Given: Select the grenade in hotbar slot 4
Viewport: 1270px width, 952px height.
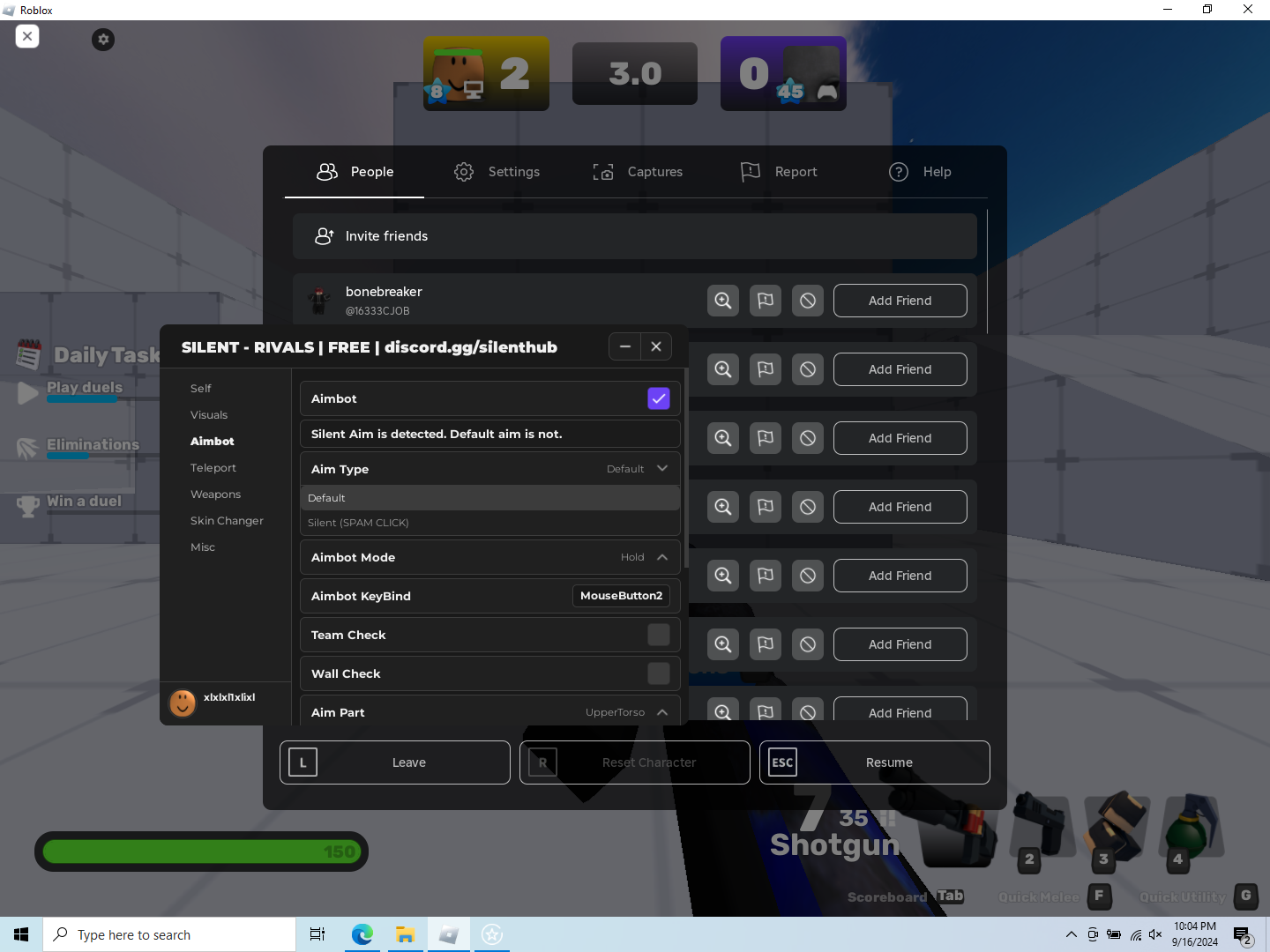Looking at the screenshot, I should pos(1192,827).
